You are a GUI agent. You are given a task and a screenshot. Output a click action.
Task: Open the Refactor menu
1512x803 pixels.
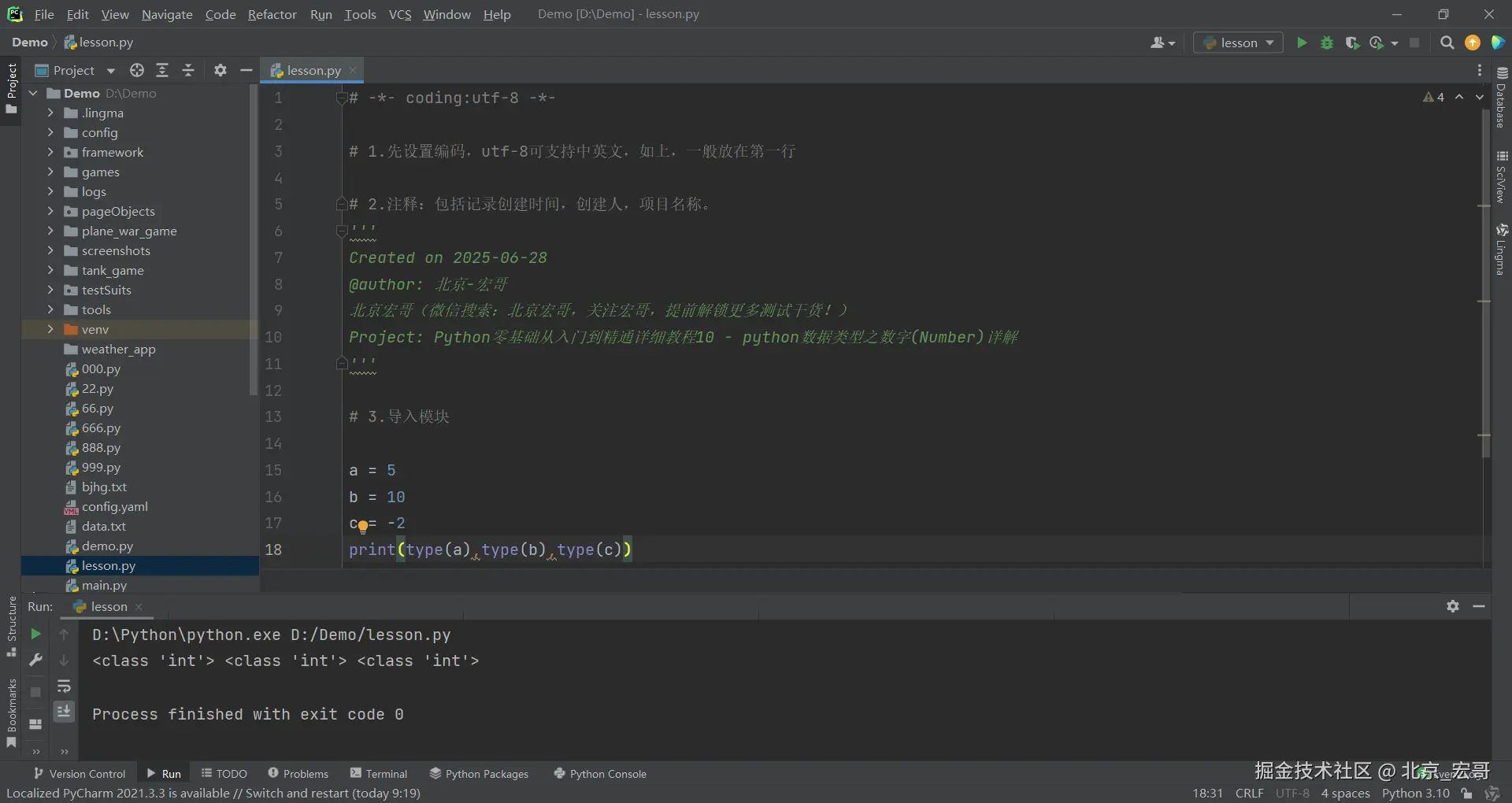(x=272, y=14)
